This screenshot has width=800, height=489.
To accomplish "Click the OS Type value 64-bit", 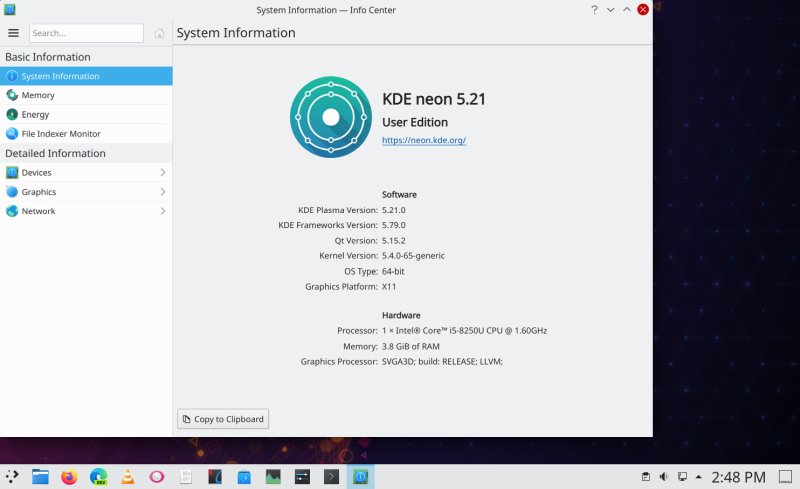I will [x=393, y=272].
